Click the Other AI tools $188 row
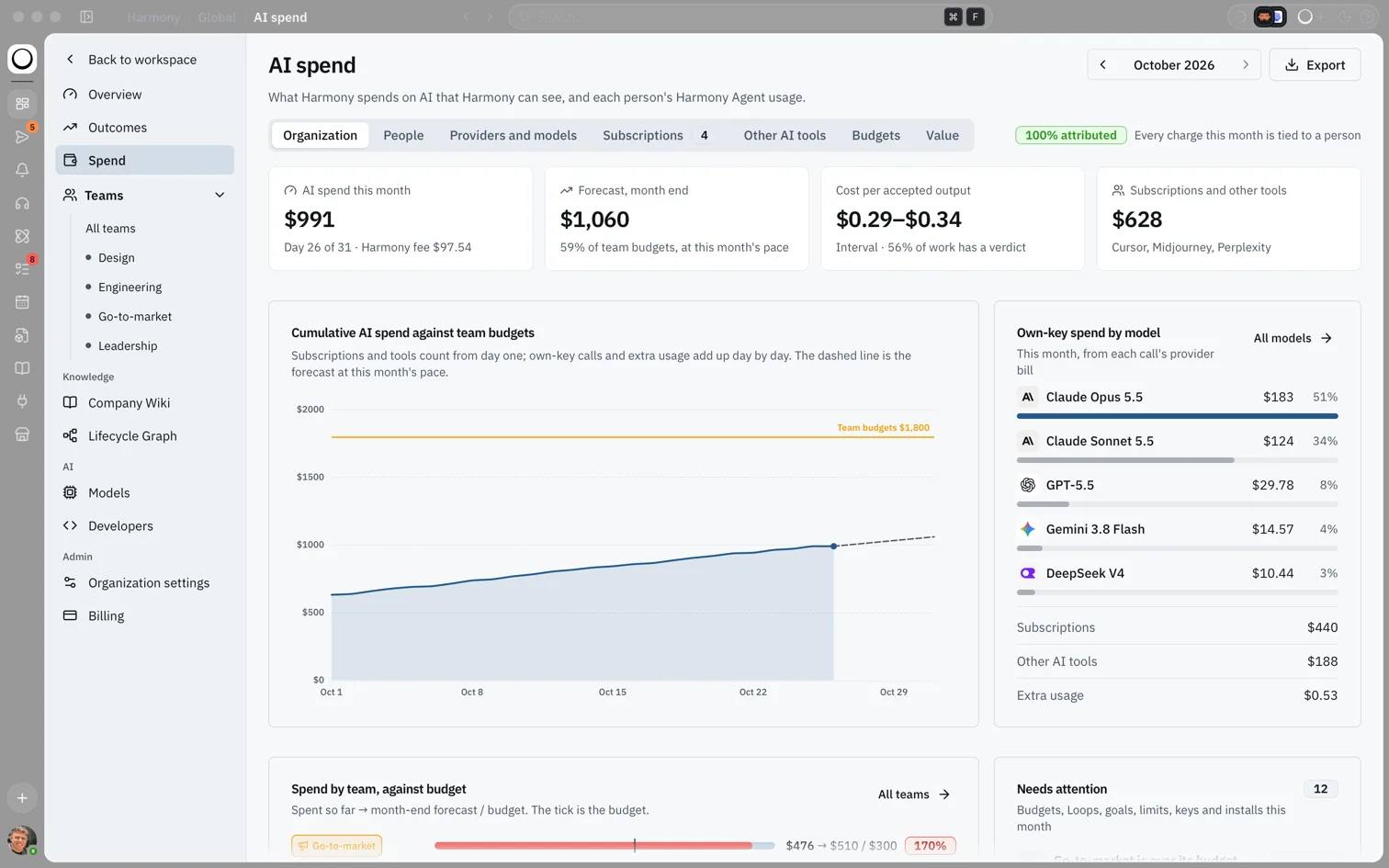 click(x=1177, y=661)
